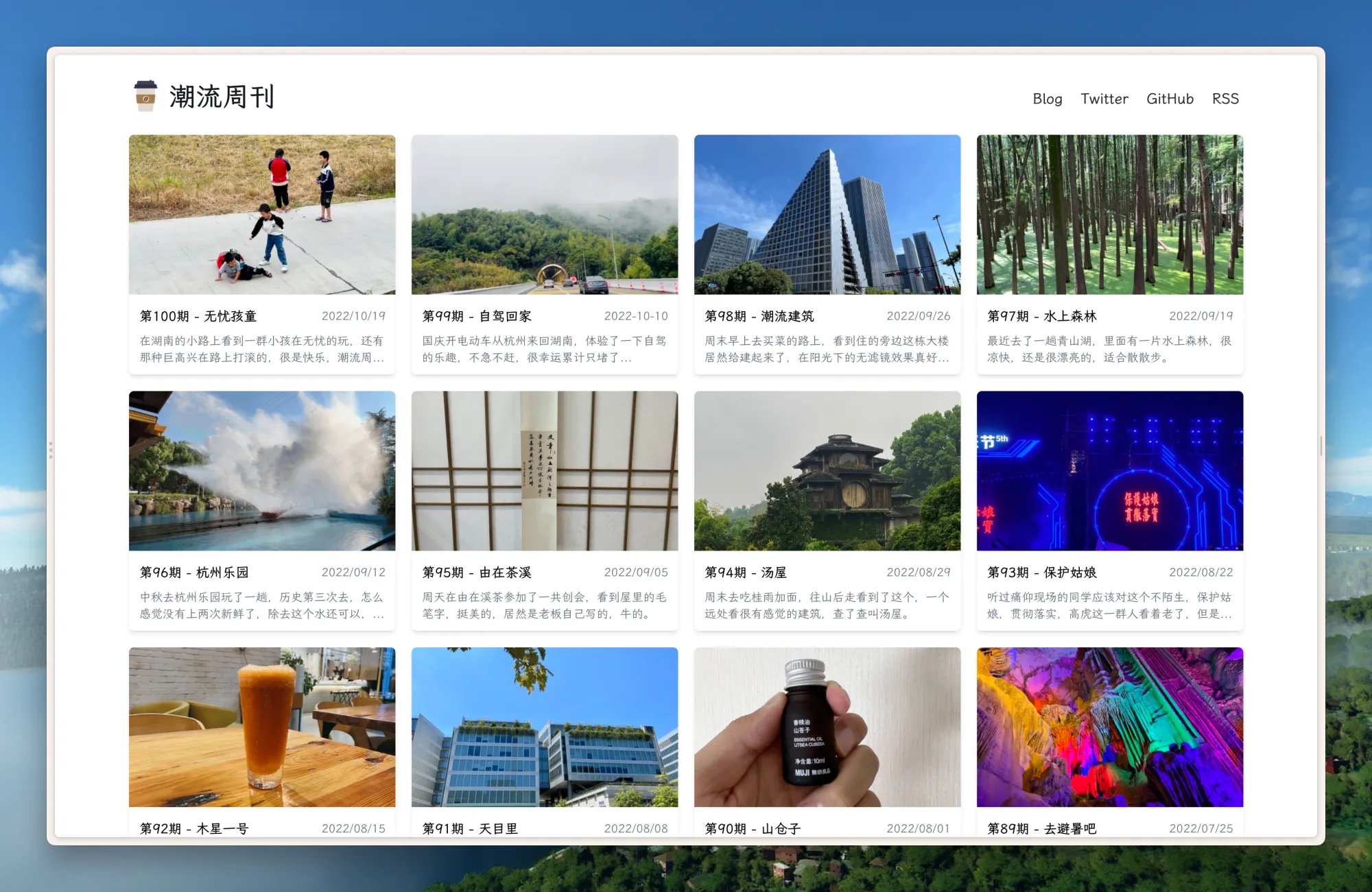
Task: Select the water splash ride image
Action: pyautogui.click(x=262, y=471)
